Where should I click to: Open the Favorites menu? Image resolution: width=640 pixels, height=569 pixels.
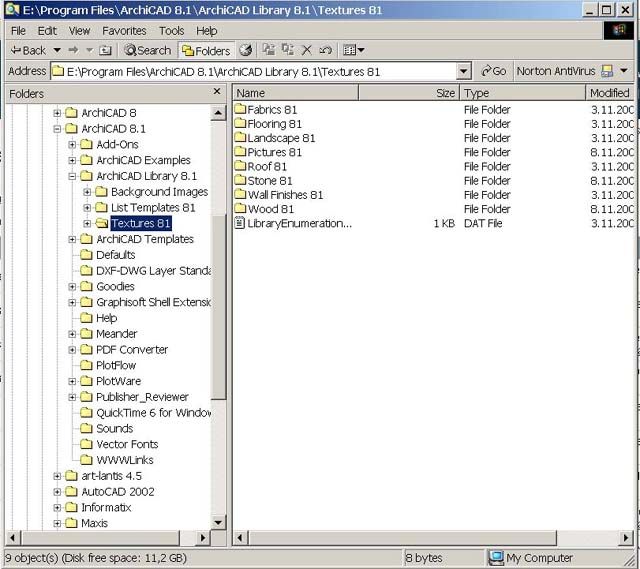click(124, 31)
